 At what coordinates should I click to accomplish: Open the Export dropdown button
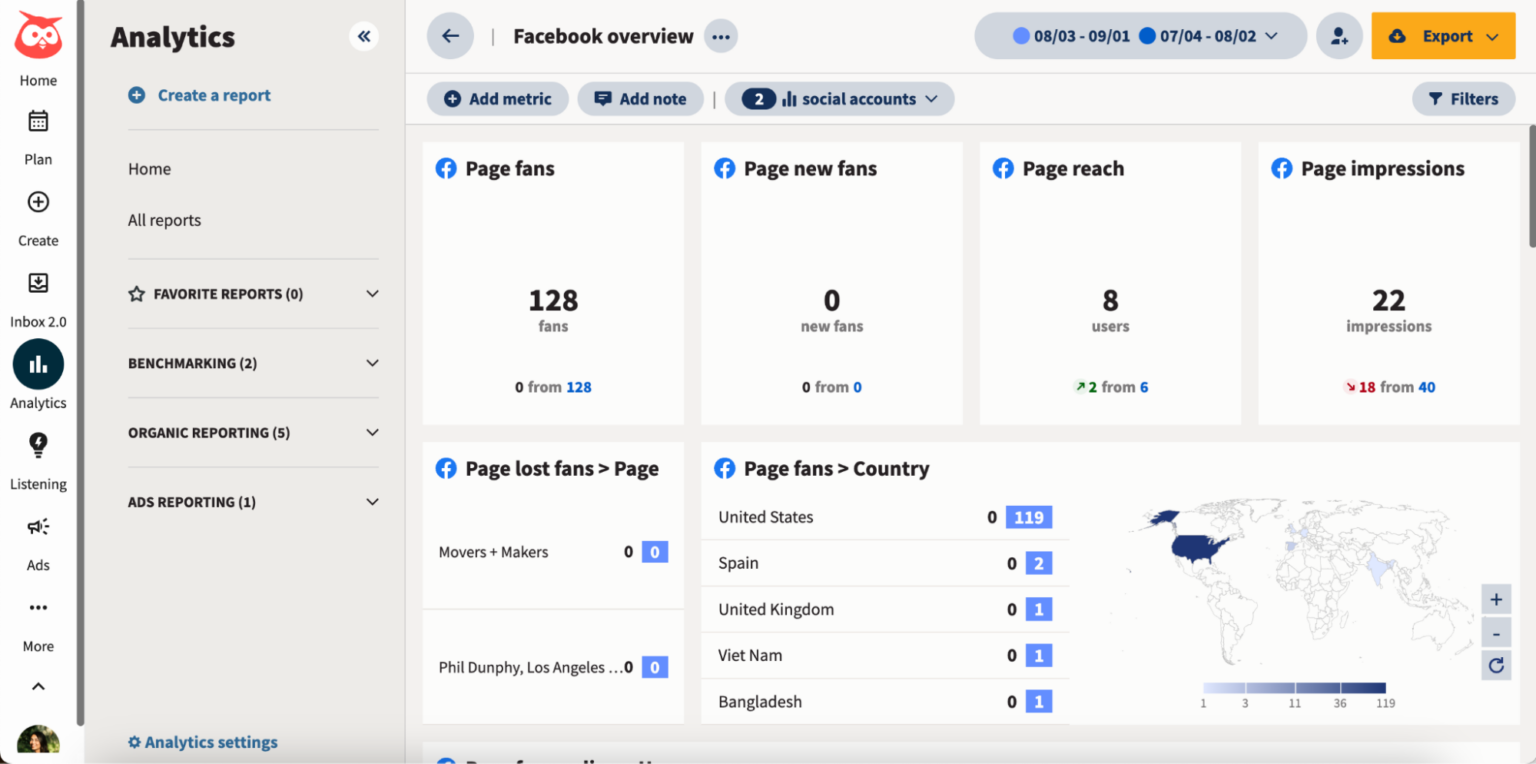point(1443,36)
